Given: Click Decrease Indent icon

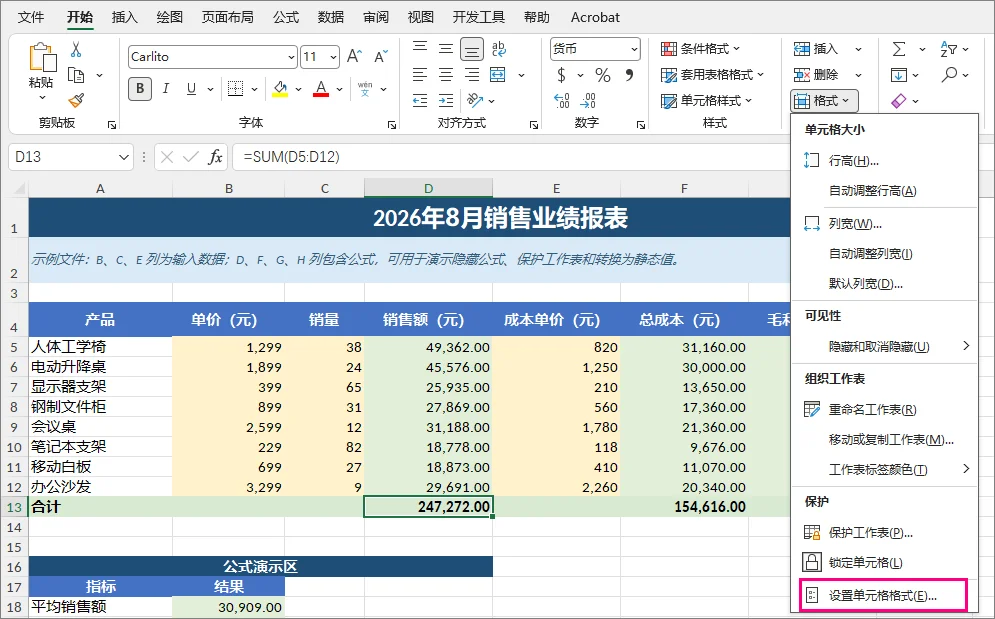Looking at the screenshot, I should 420,100.
